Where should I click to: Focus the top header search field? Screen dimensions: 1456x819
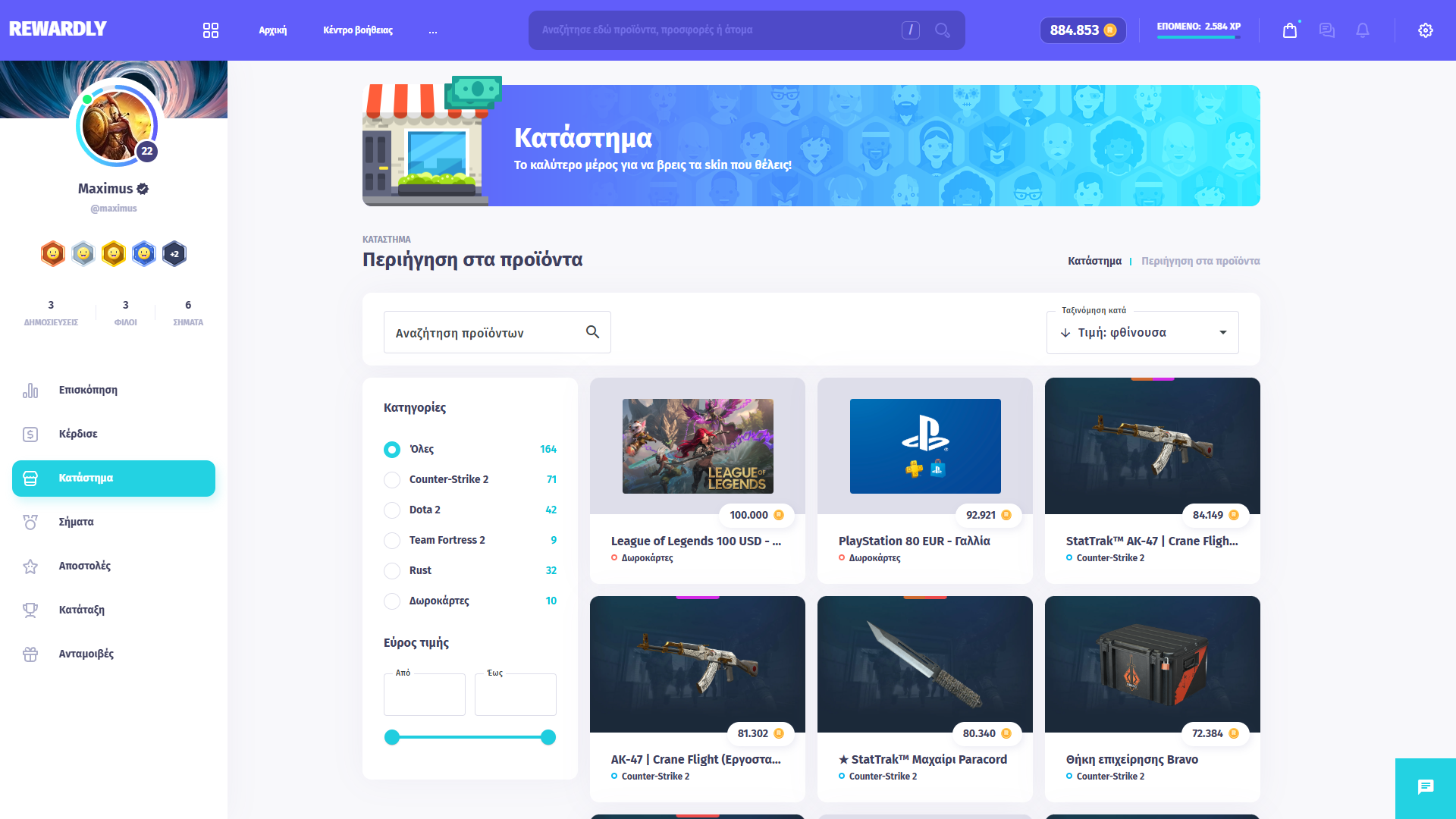pos(747,30)
